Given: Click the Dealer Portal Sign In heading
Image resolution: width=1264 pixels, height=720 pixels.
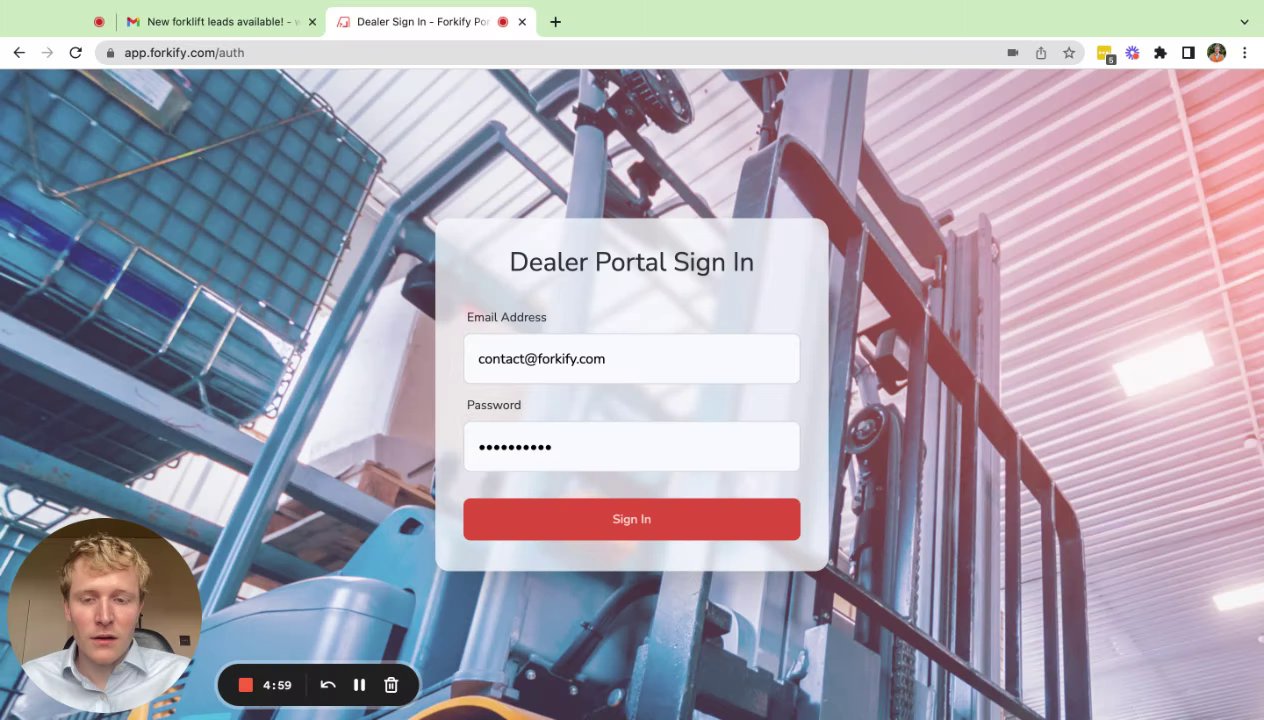Looking at the screenshot, I should click(631, 262).
